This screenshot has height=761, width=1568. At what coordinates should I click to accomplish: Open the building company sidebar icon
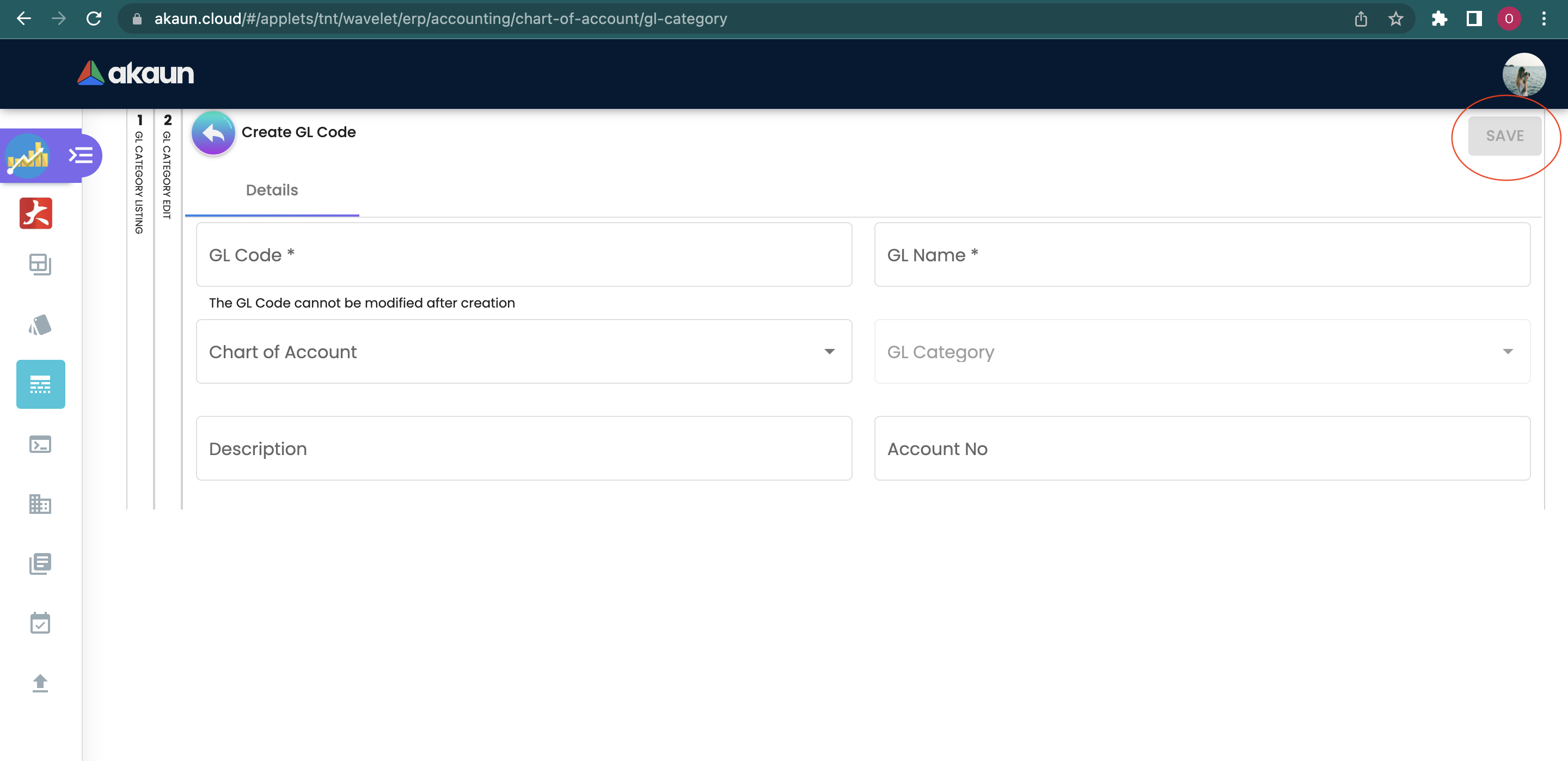point(40,504)
